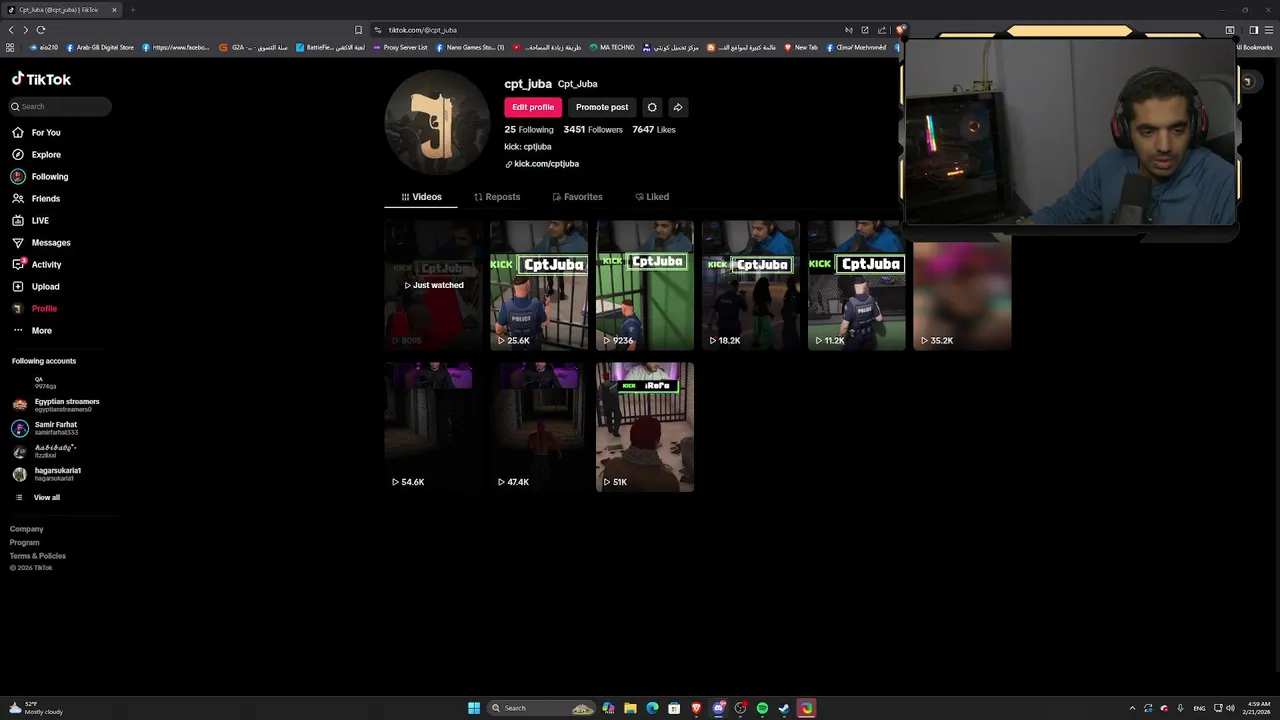Image resolution: width=1280 pixels, height=720 pixels.
Task: Show hidden system tray icons chevron
Action: click(1132, 708)
